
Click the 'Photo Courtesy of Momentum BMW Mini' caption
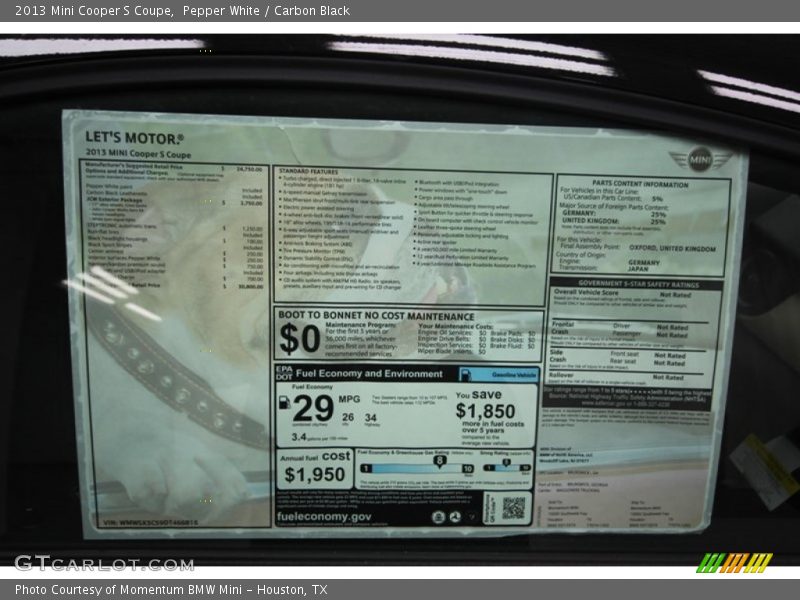coord(129,589)
